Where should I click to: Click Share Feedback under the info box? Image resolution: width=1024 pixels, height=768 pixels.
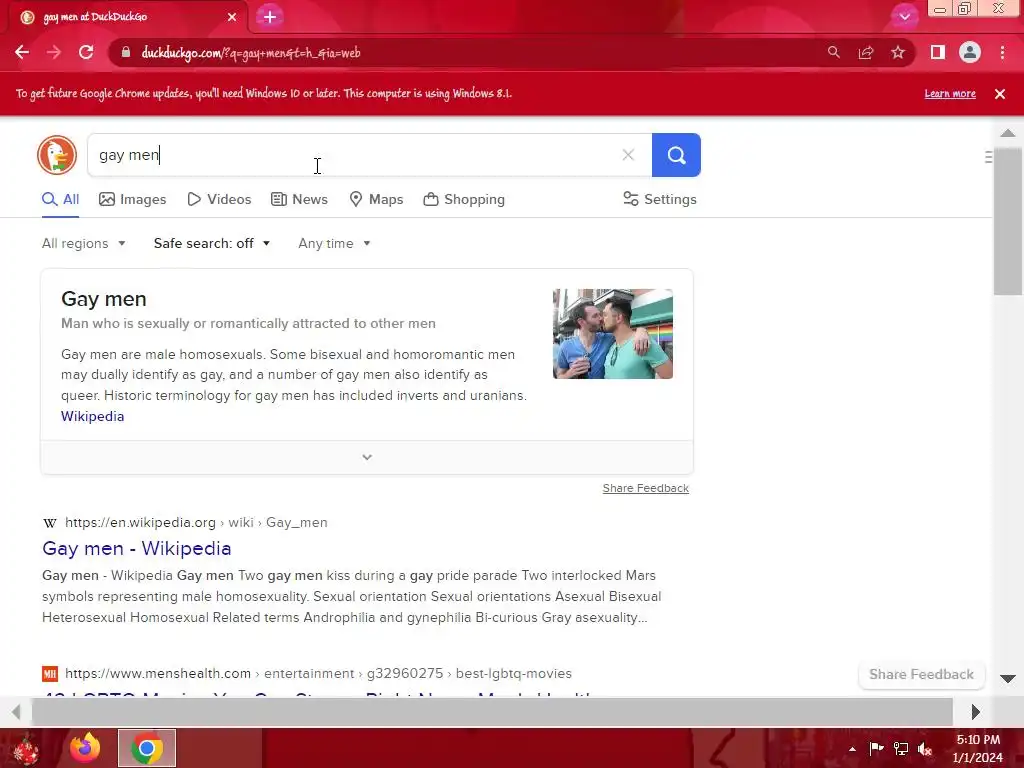click(x=645, y=488)
